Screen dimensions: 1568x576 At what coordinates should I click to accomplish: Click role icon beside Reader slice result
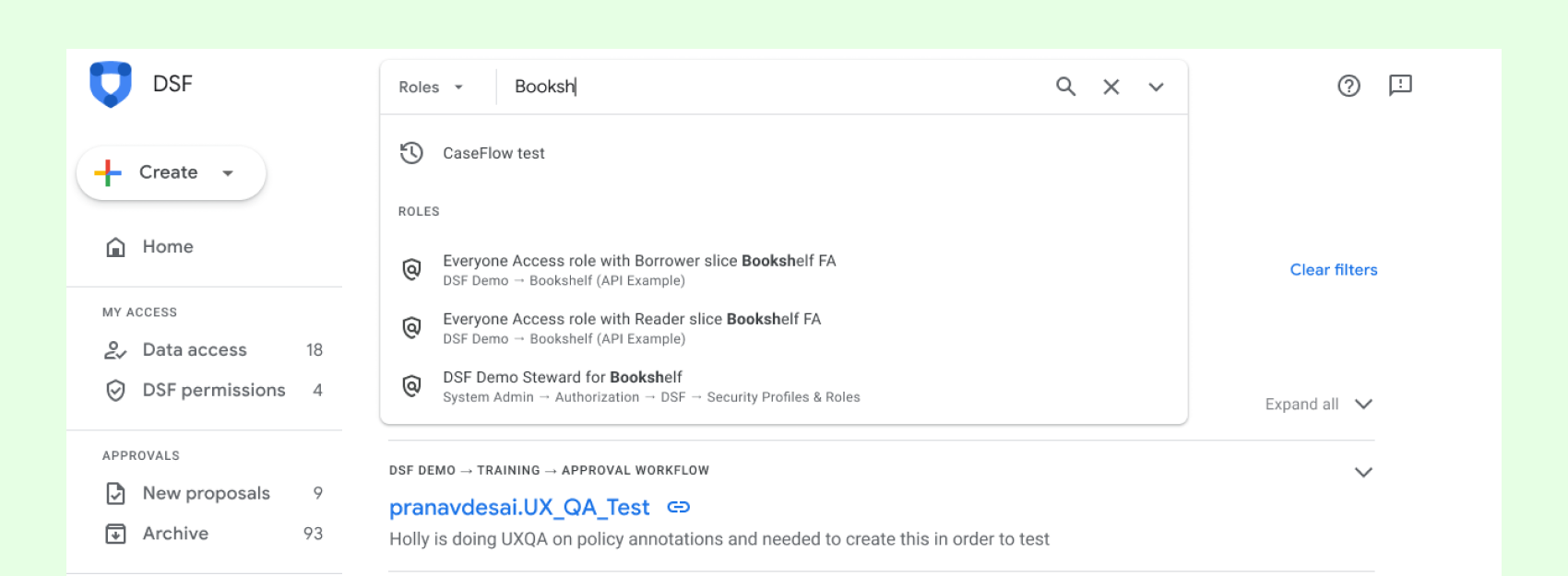pos(411,327)
